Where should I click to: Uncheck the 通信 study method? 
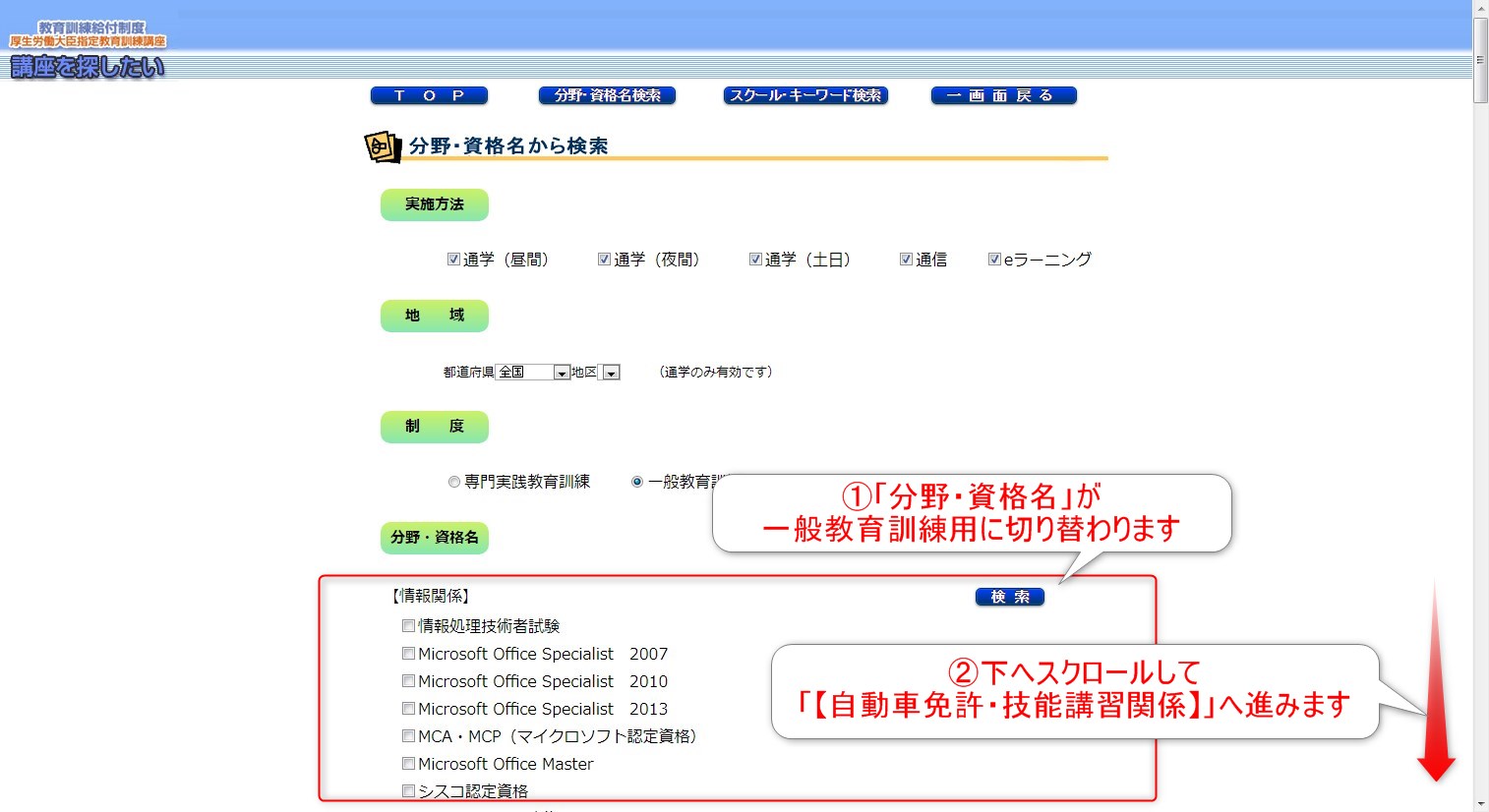tap(906, 259)
